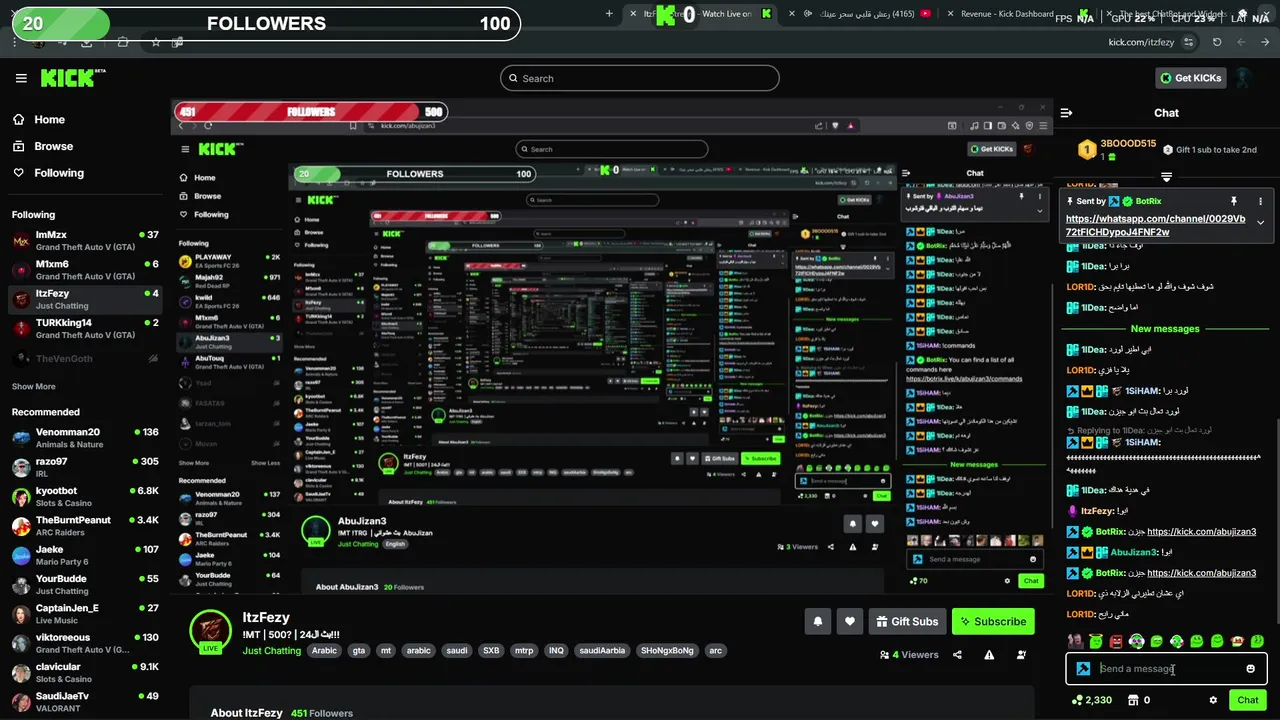
Task: Open Jaeke recommended channel
Action: (x=85, y=555)
